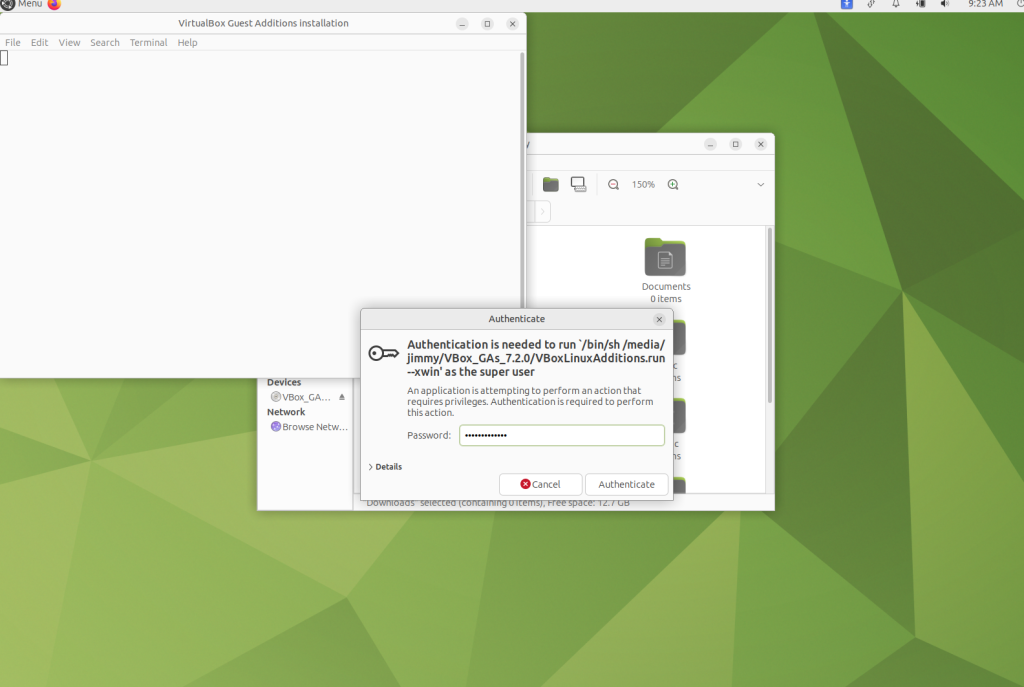Viewport: 1024px width, 687px height.
Task: Open the Help menu in the terminal
Action: 187,42
